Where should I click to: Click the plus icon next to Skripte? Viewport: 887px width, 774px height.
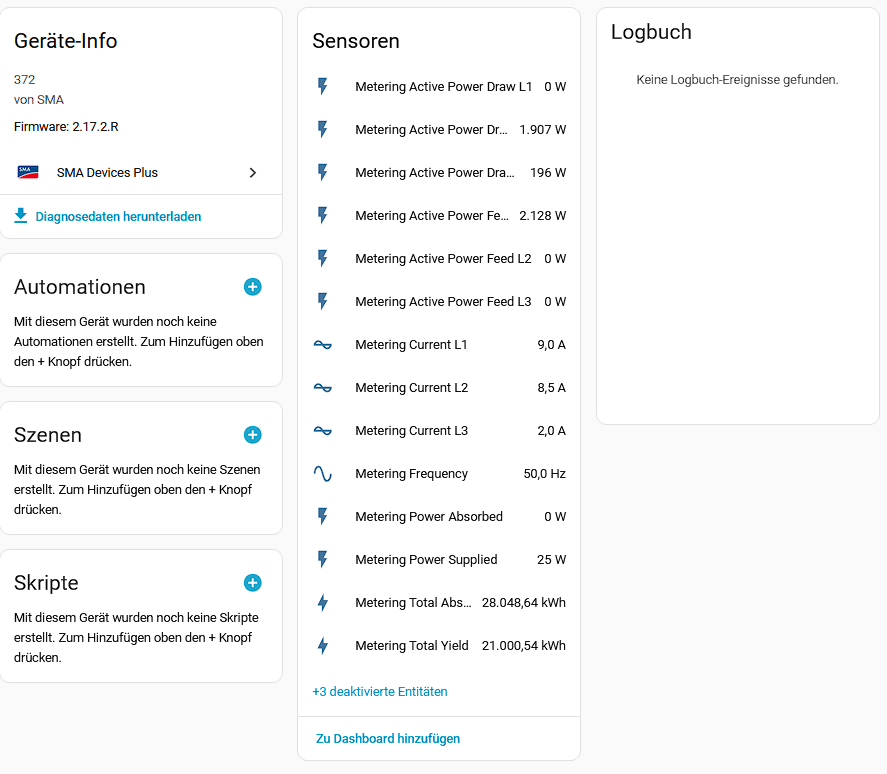(x=253, y=583)
